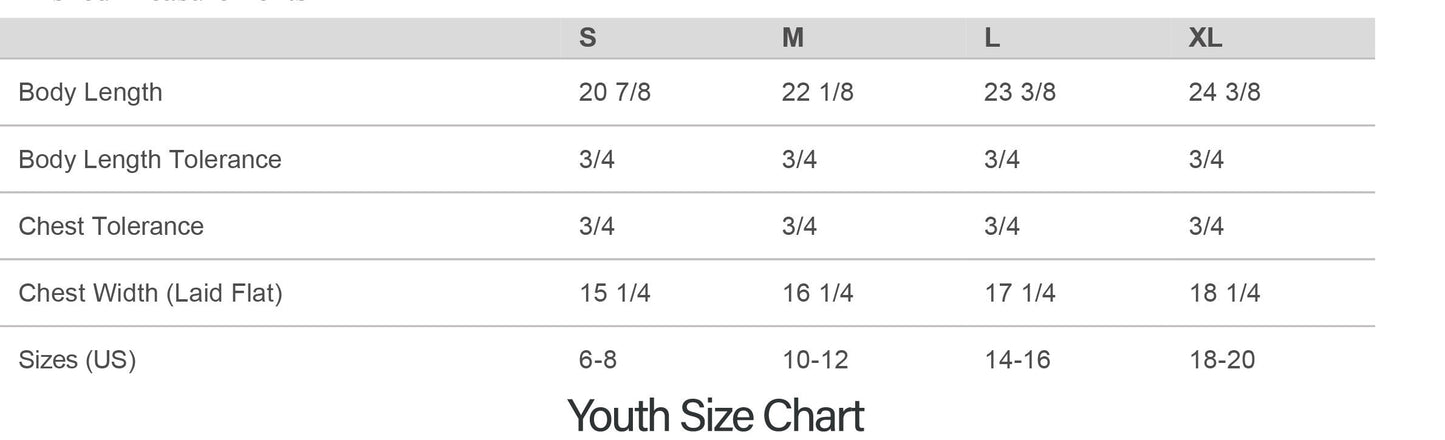Select the 24 3/8 body length value
This screenshot has height=440, width=1445.
point(1224,92)
